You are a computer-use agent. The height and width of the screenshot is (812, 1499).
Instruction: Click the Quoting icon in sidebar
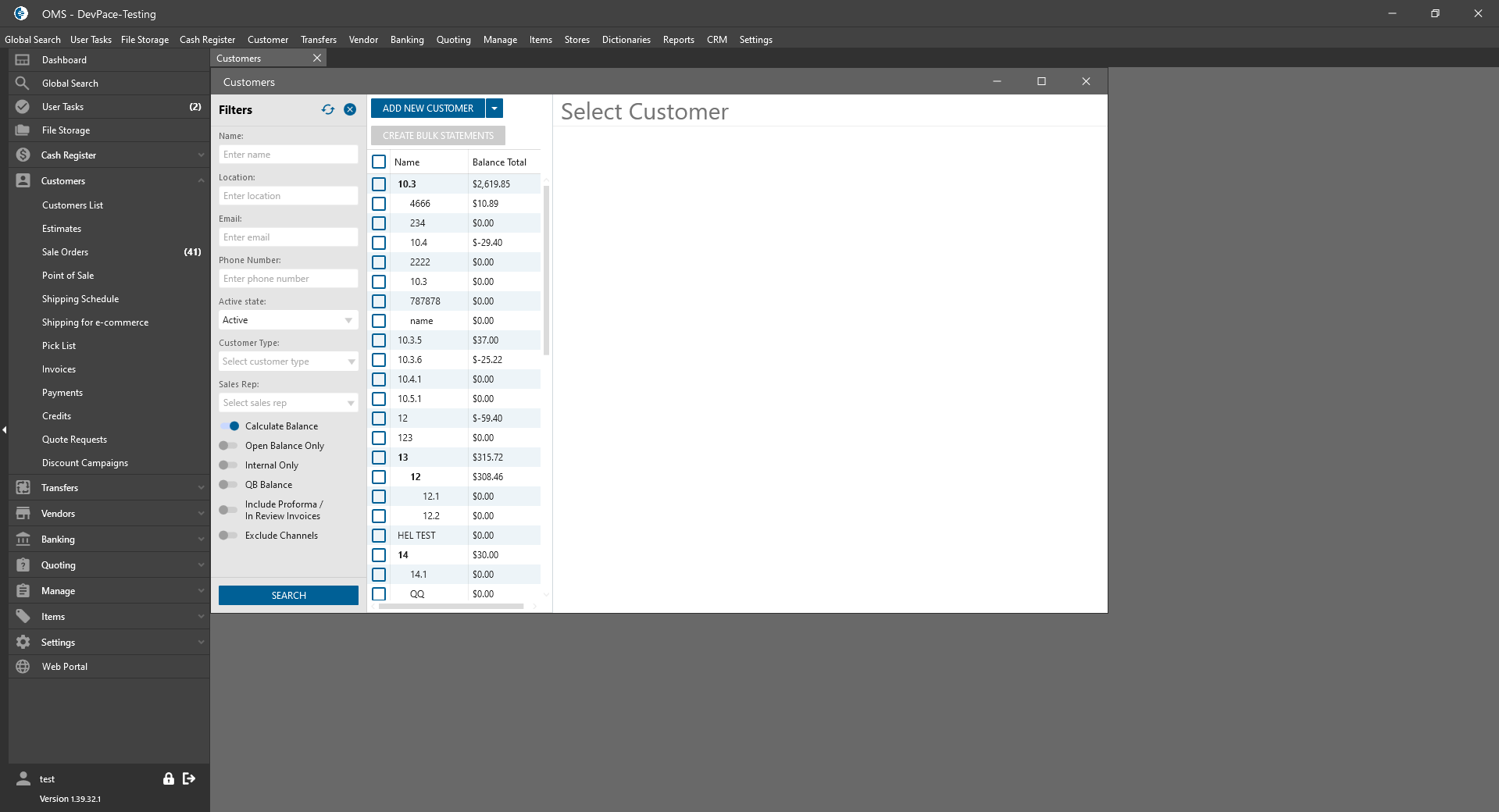(x=23, y=565)
